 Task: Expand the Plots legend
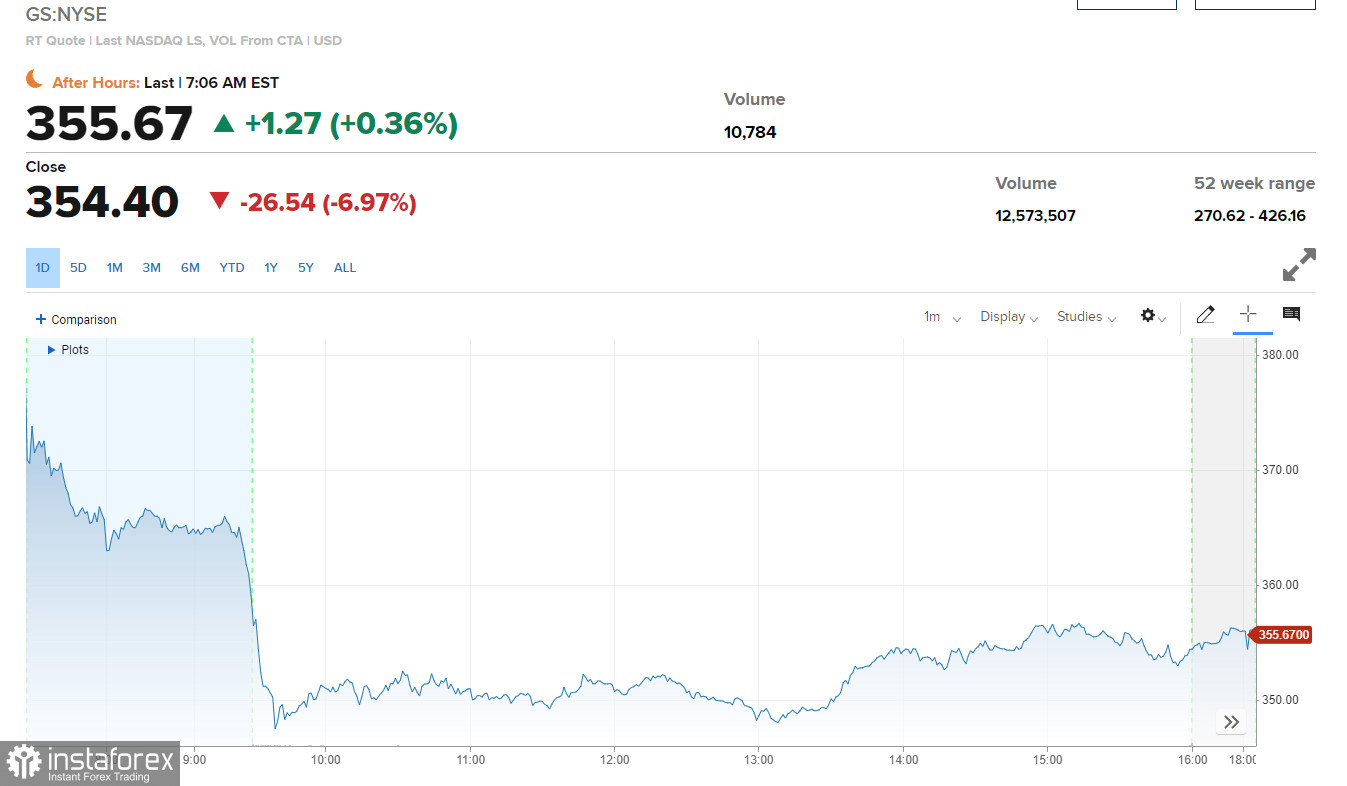pos(68,350)
